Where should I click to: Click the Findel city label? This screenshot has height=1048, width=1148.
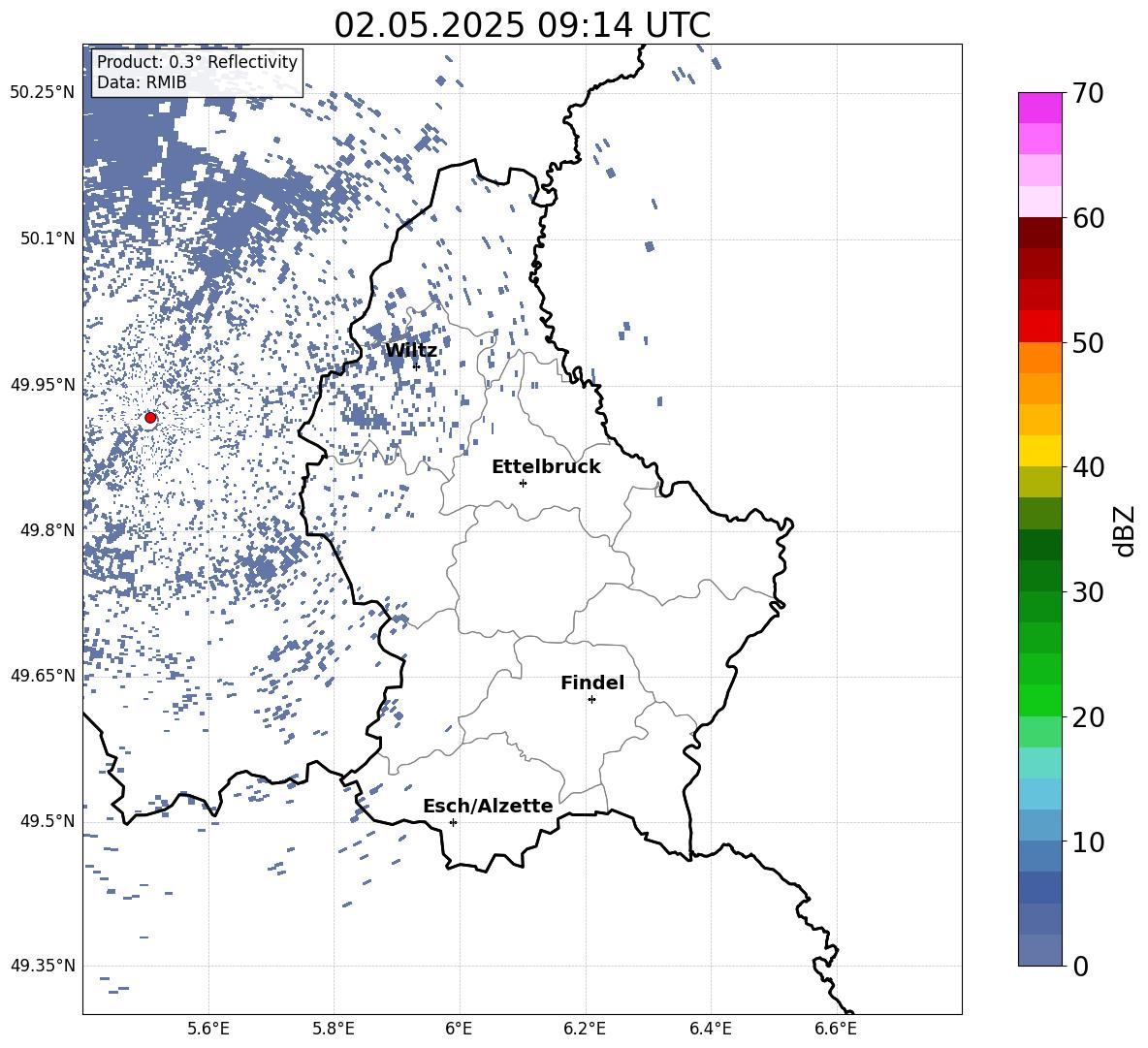click(x=592, y=683)
